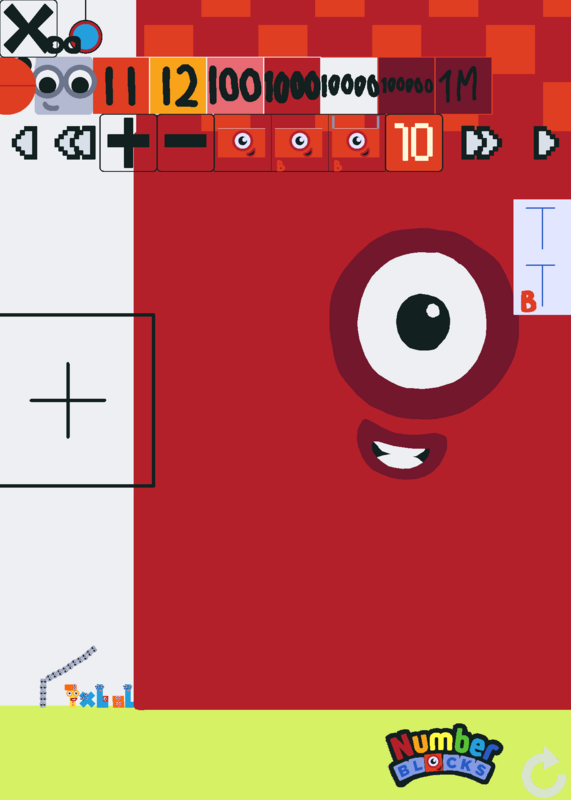
Task: Select the pink 100 number tile
Action: pos(235,85)
